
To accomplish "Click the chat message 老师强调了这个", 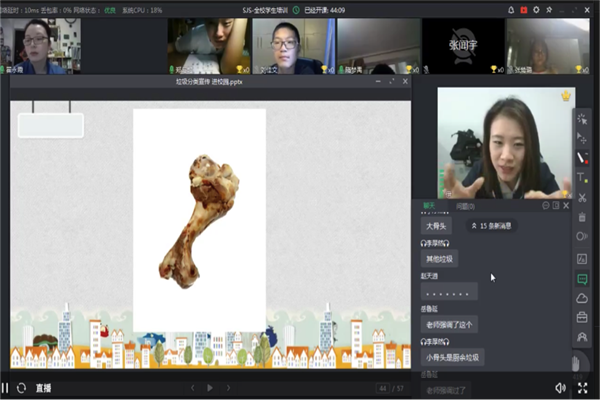I will pyautogui.click(x=449, y=325).
